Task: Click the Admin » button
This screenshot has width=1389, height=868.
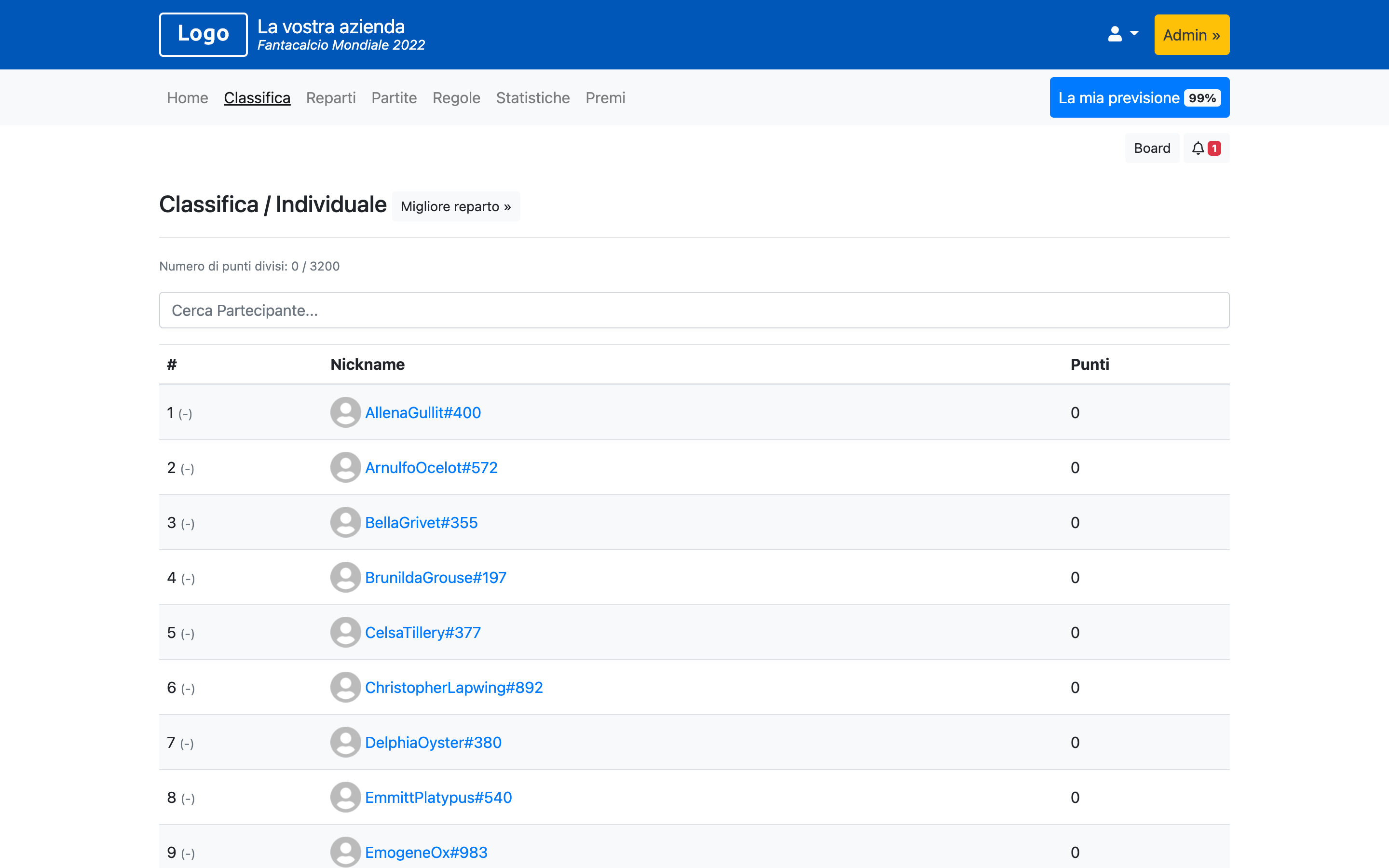Action: [1192, 35]
